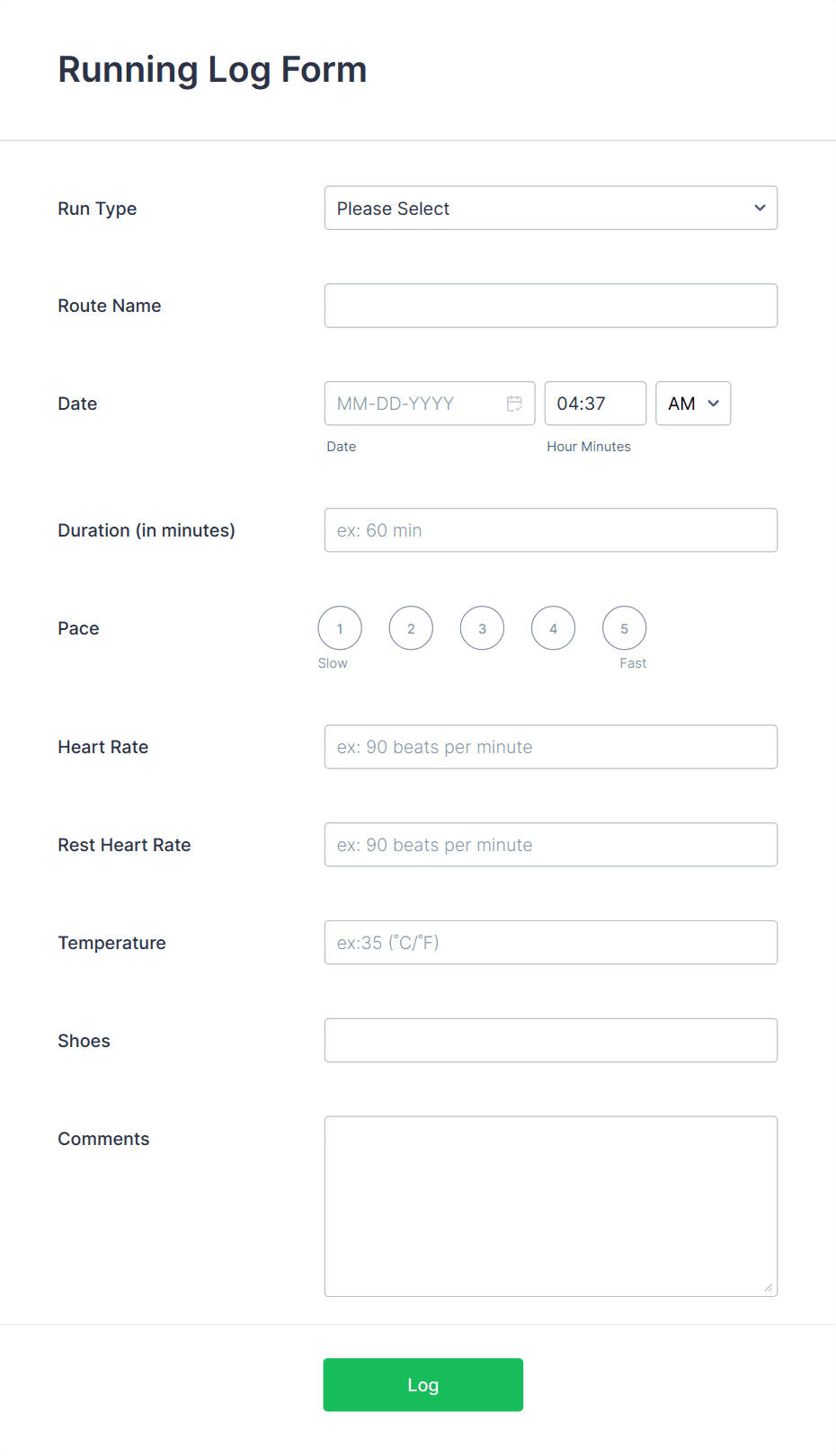Select pace rating 5 labeled Fast
836x1456 pixels.
pyautogui.click(x=624, y=627)
